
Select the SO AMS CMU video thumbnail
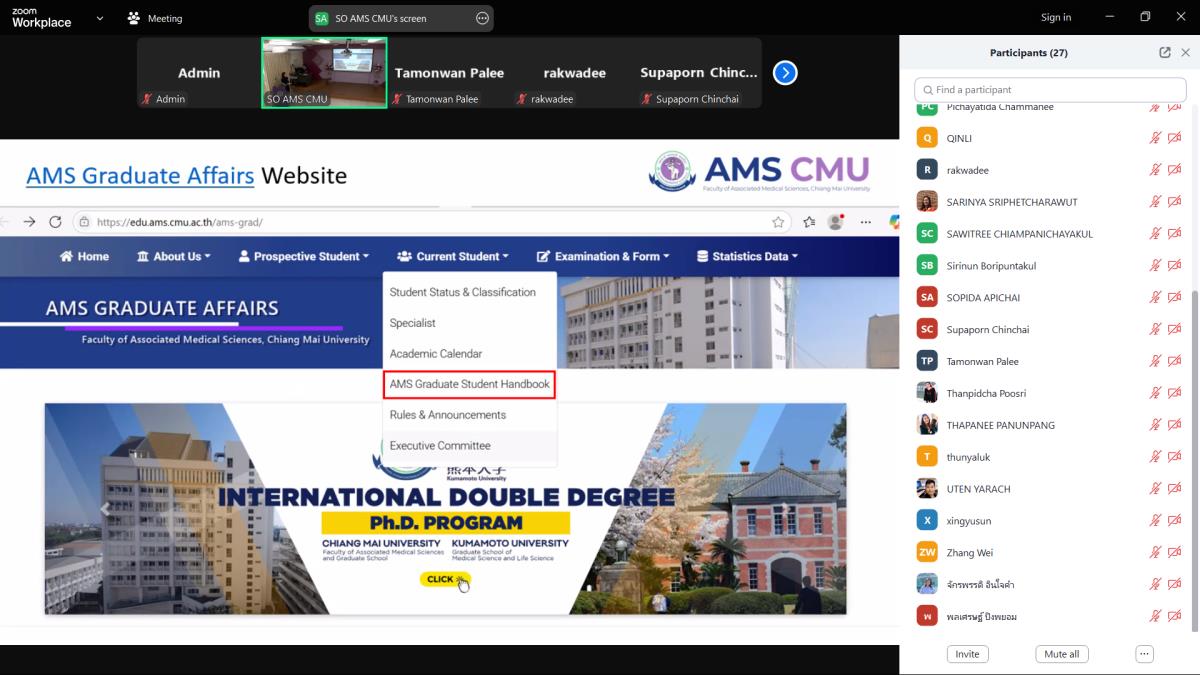[324, 73]
